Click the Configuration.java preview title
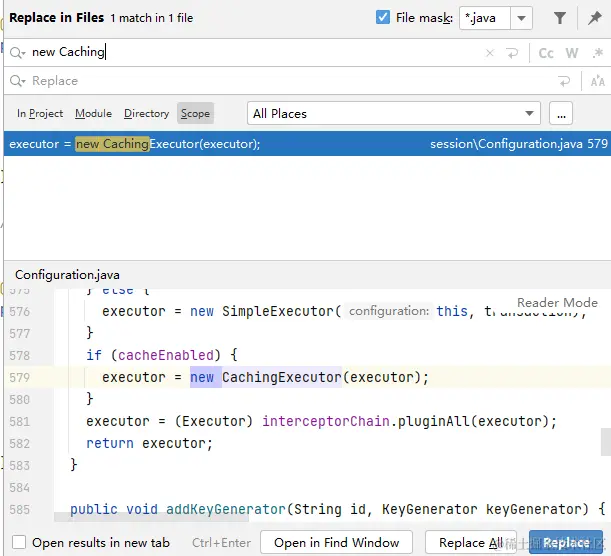This screenshot has width=611, height=556. [67, 275]
